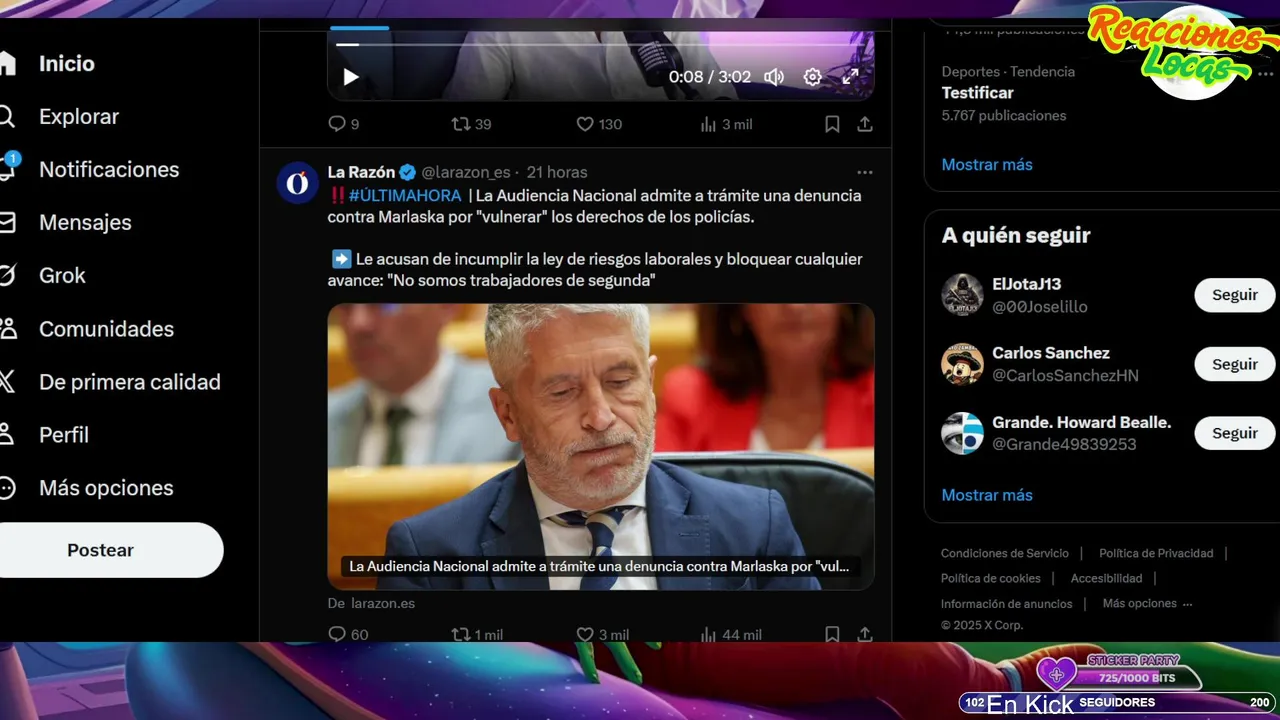This screenshot has height=720, width=1280.
Task: View analytics of top post showing 3 mil
Action: tap(726, 124)
